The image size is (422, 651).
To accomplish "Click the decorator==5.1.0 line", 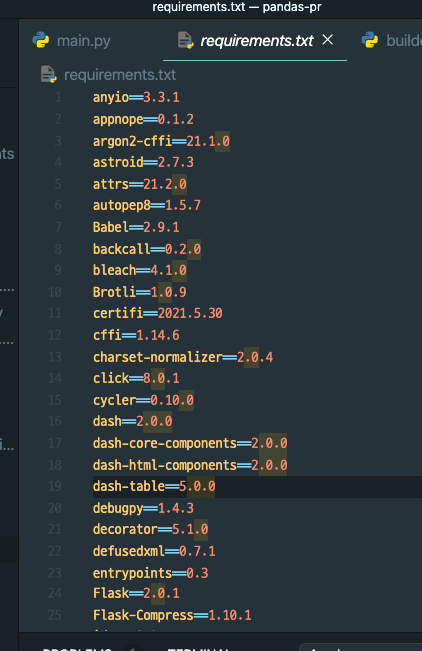I will pyautogui.click(x=150, y=529).
